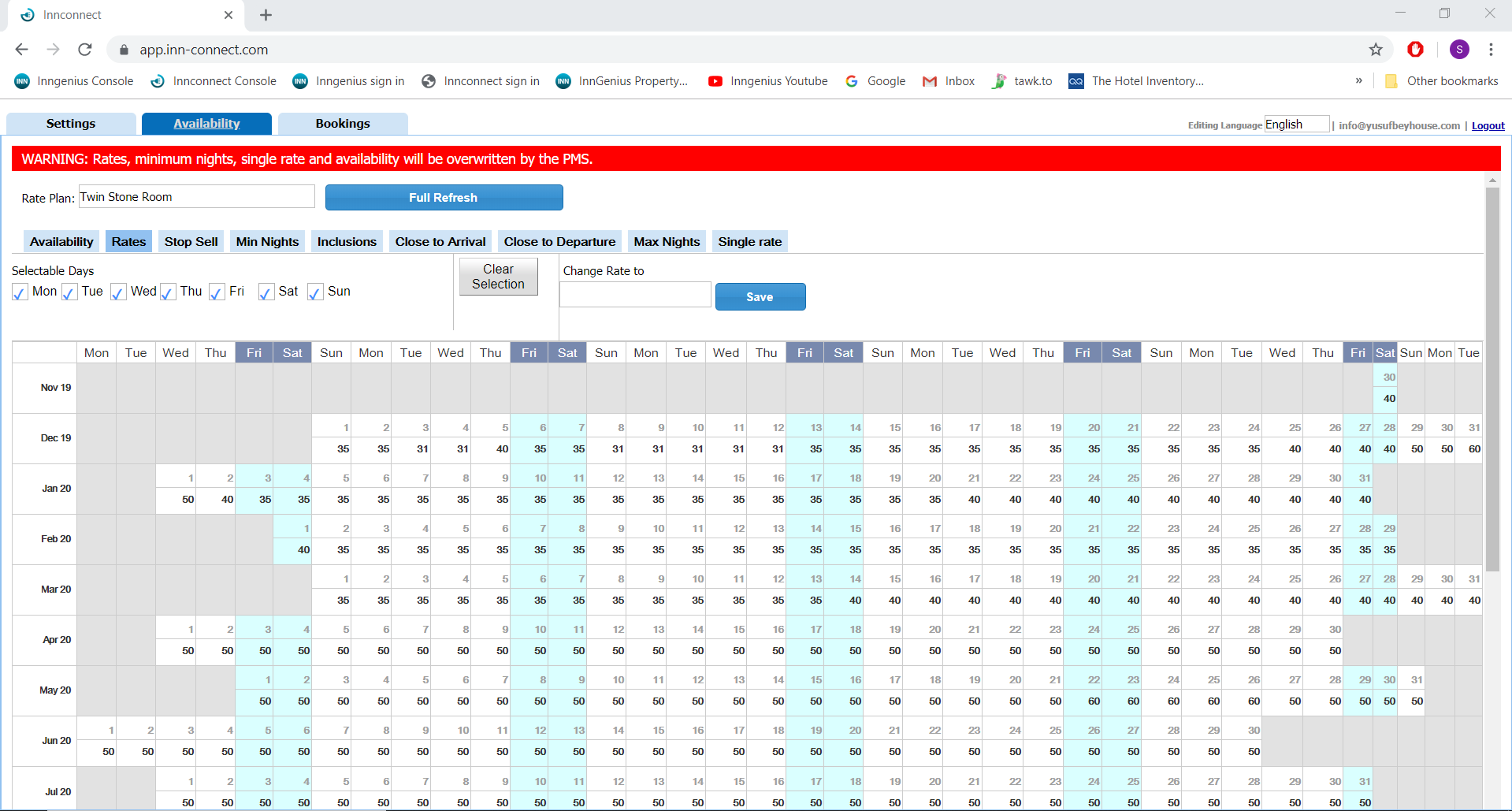
Task: Select Max Nights sub-tab
Action: coord(667,242)
